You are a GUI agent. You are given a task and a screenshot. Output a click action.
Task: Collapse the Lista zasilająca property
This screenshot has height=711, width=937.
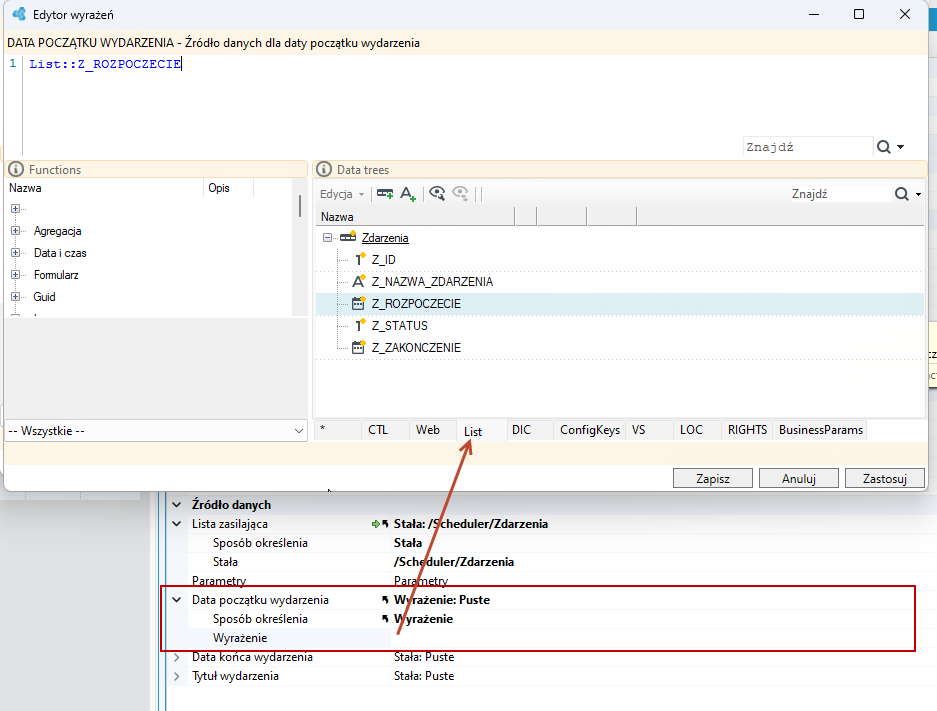(177, 524)
